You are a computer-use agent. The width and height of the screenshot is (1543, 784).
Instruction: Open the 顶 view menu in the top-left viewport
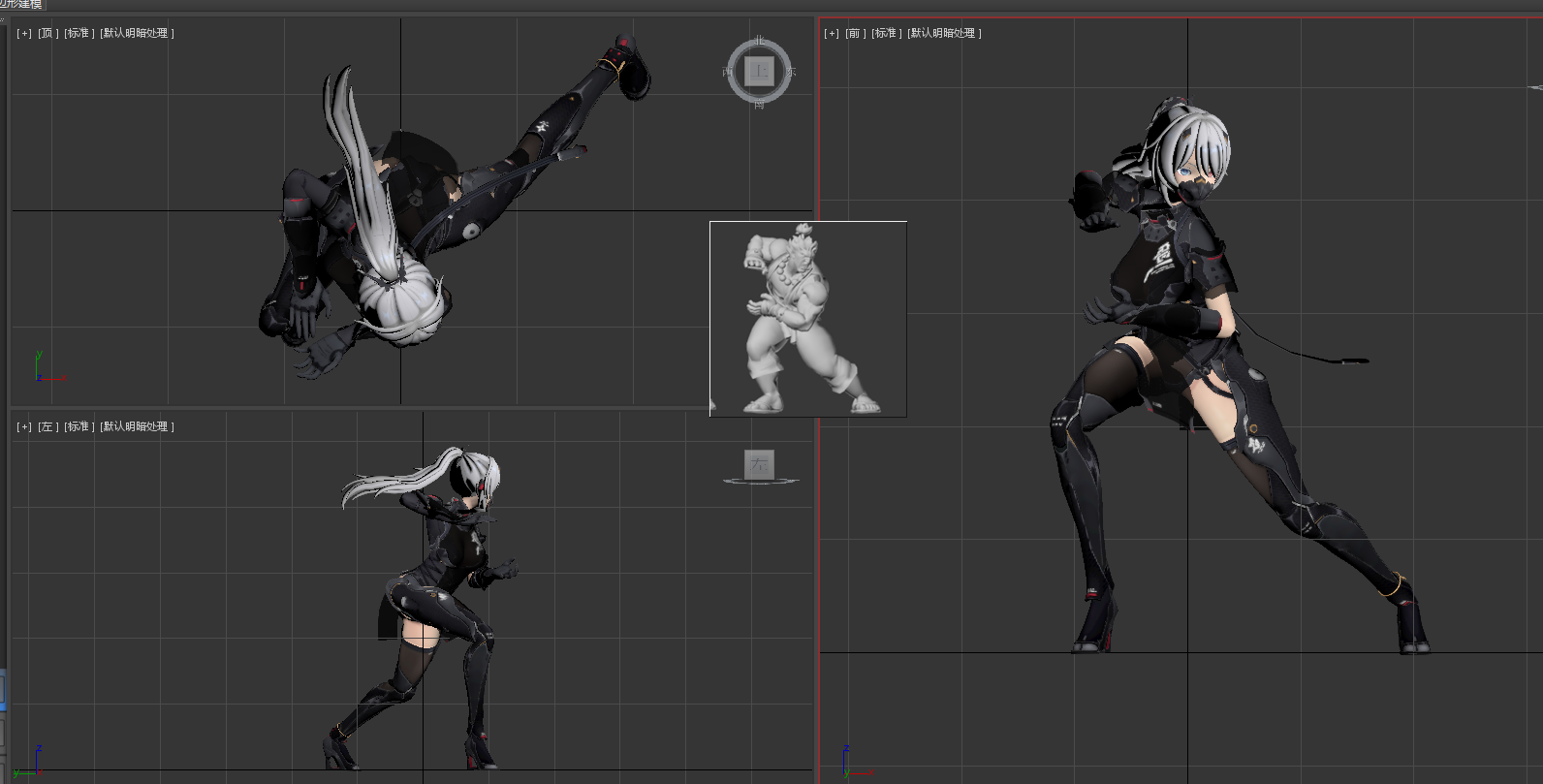click(x=47, y=33)
